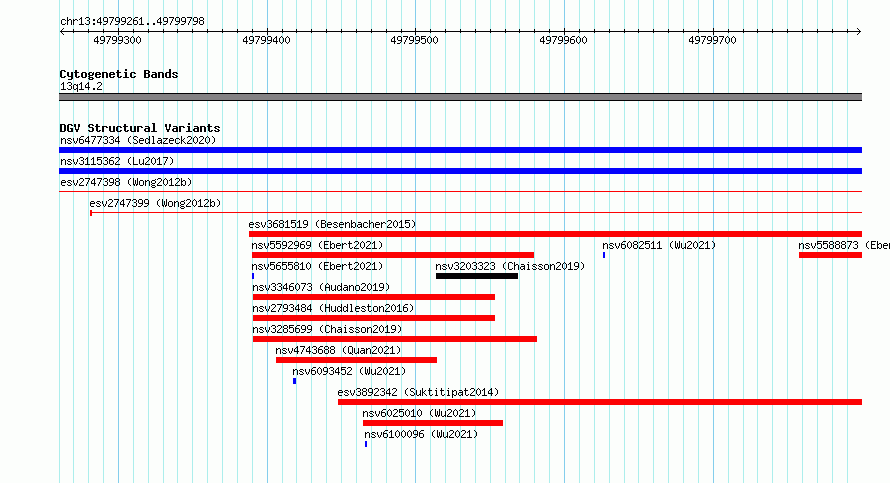Select the blue nsv3115362 variant bar
The width and height of the screenshot is (890, 483).
click(460, 171)
